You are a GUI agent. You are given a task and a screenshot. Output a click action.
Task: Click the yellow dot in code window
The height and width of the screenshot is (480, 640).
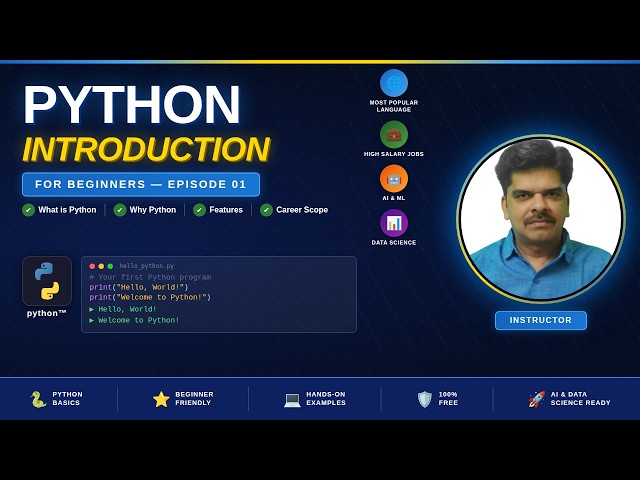point(101,266)
